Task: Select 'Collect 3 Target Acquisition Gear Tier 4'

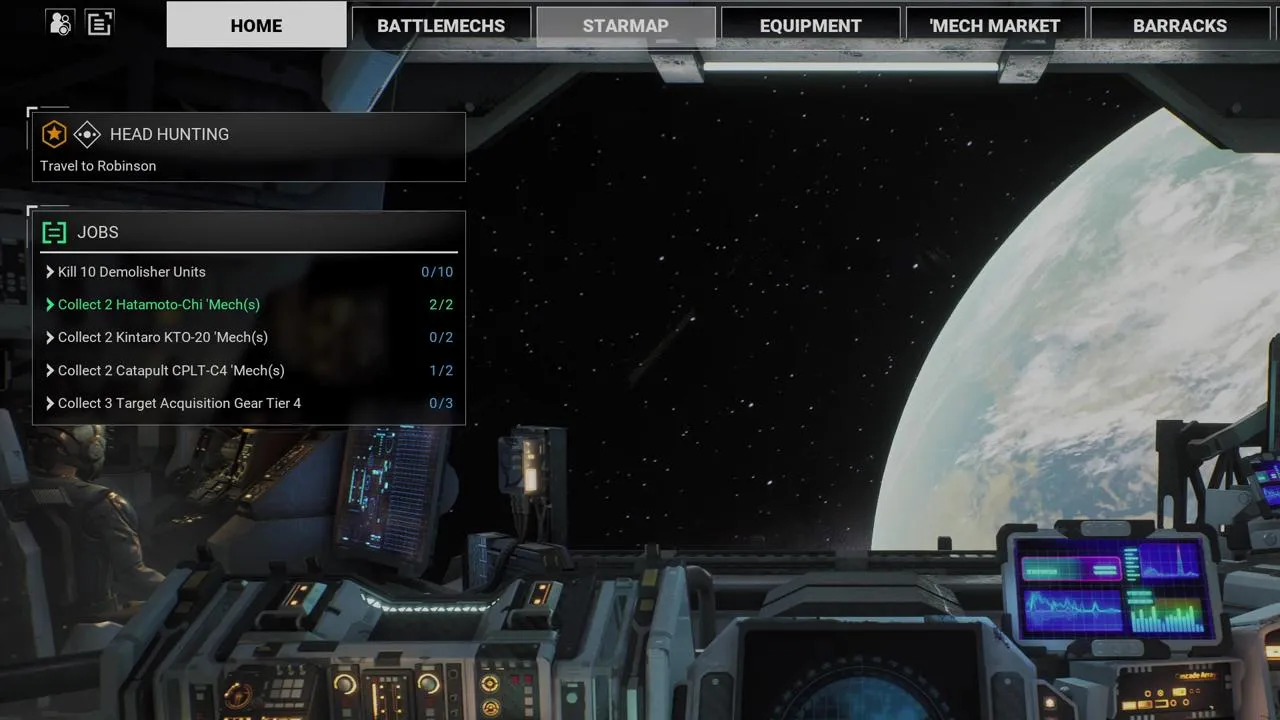Action: (179, 404)
